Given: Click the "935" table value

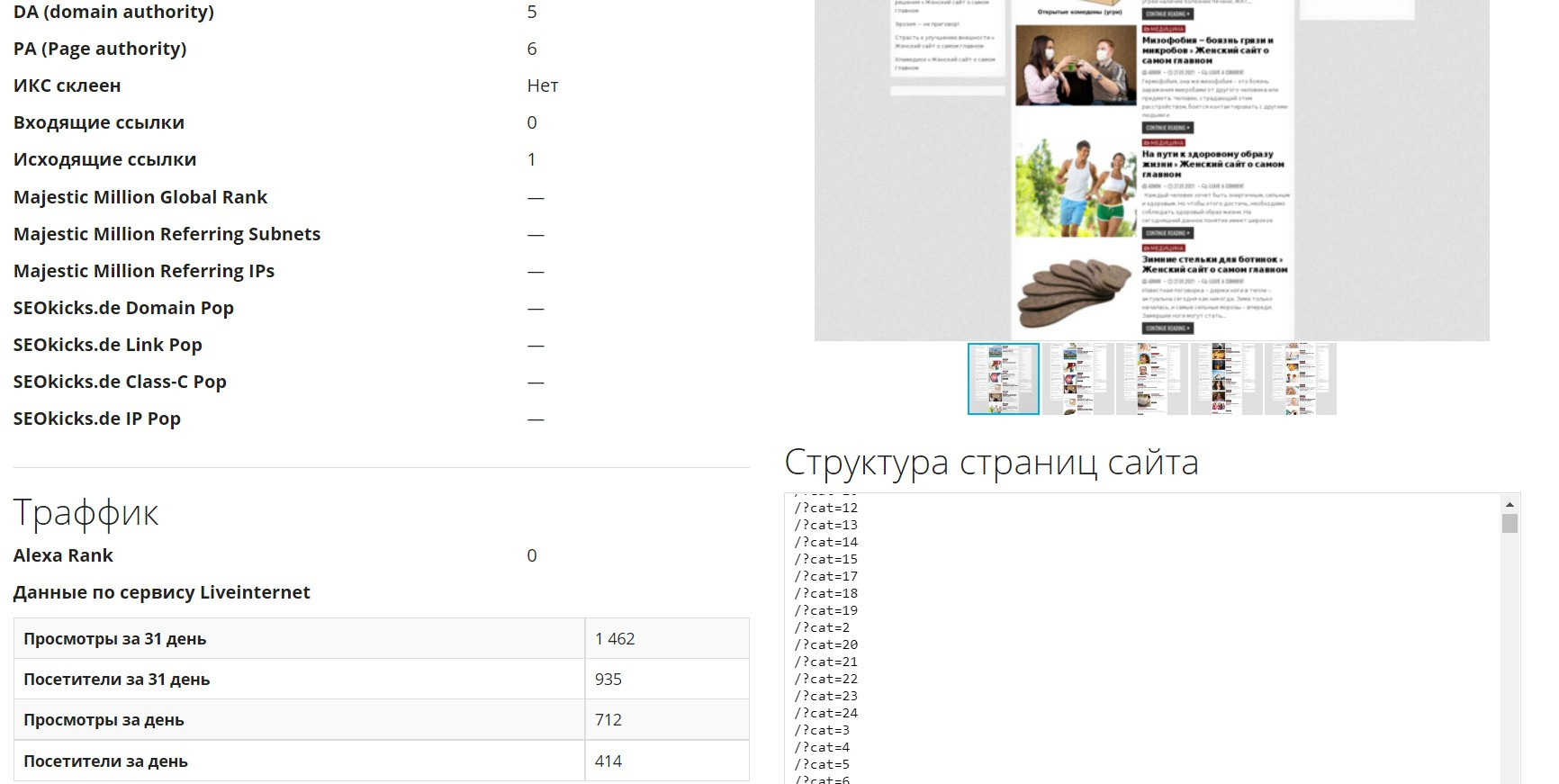Looking at the screenshot, I should [x=608, y=680].
